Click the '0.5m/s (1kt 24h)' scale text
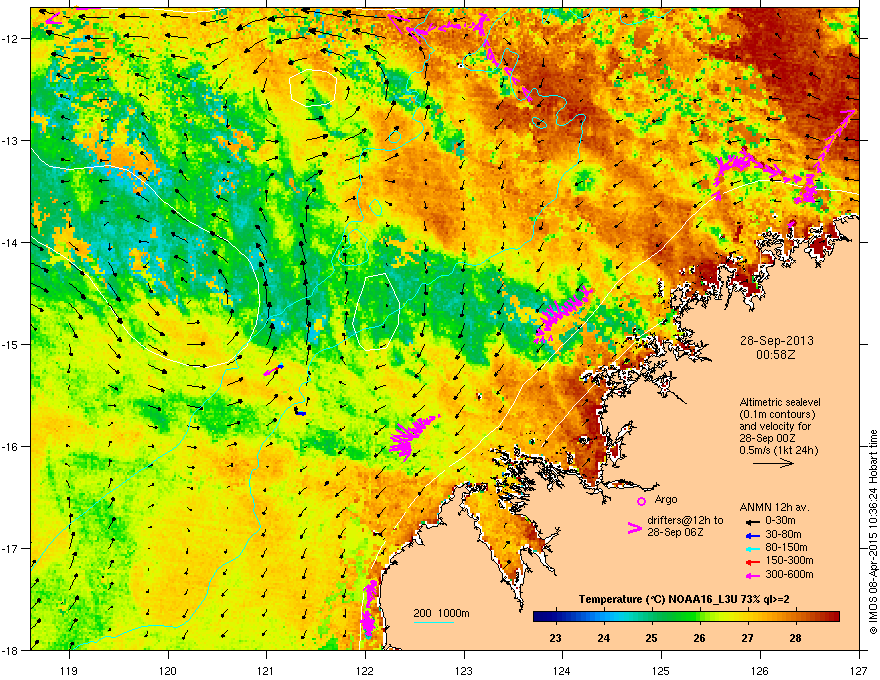Image resolution: width=880 pixels, height=680 pixels. point(778,450)
